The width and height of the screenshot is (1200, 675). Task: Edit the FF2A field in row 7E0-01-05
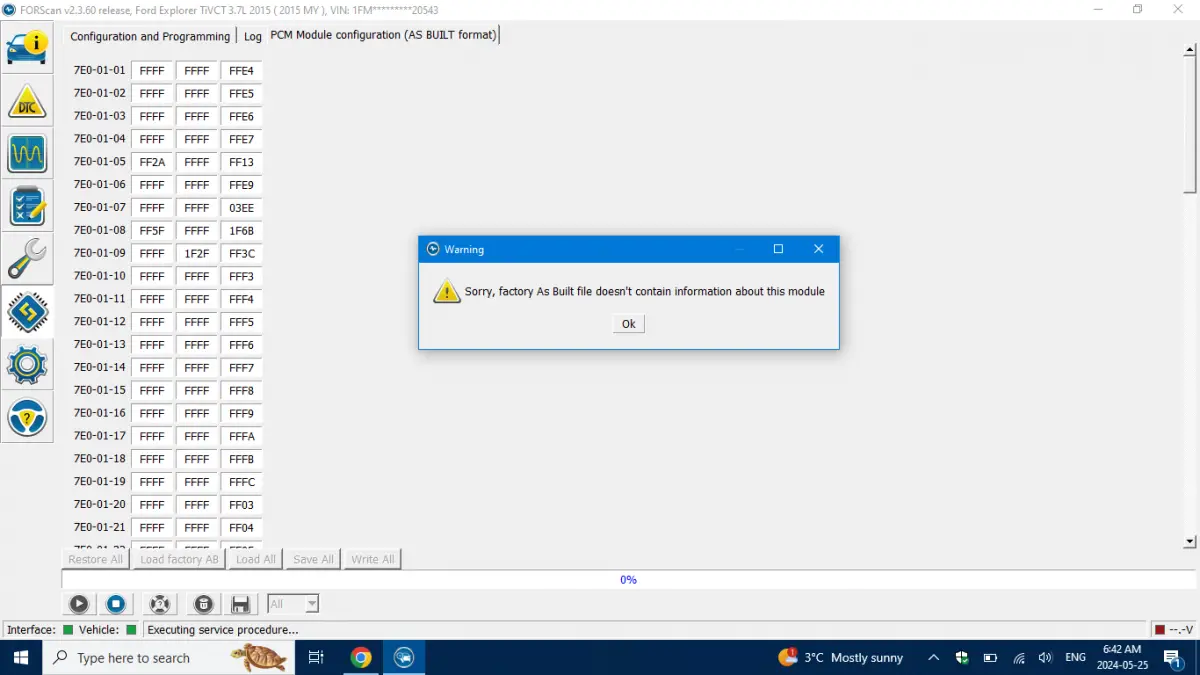(152, 162)
